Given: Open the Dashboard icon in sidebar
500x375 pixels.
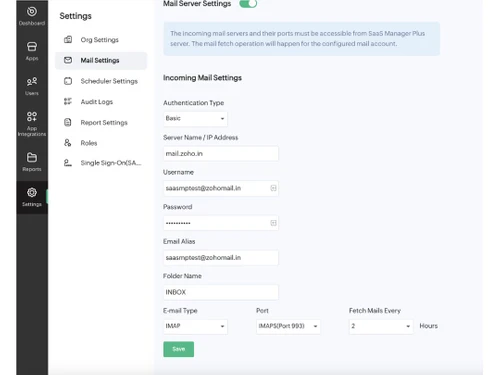Looking at the screenshot, I should pos(32,12).
